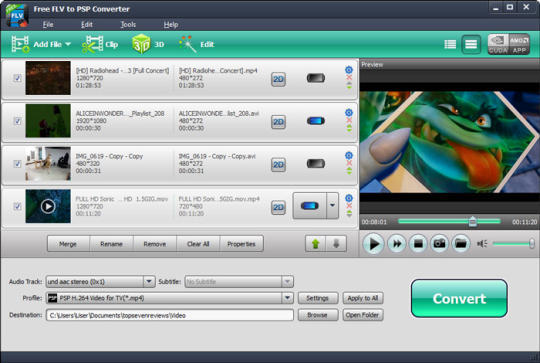Click PSP device icon in ALICEINWONDER row

(316, 121)
